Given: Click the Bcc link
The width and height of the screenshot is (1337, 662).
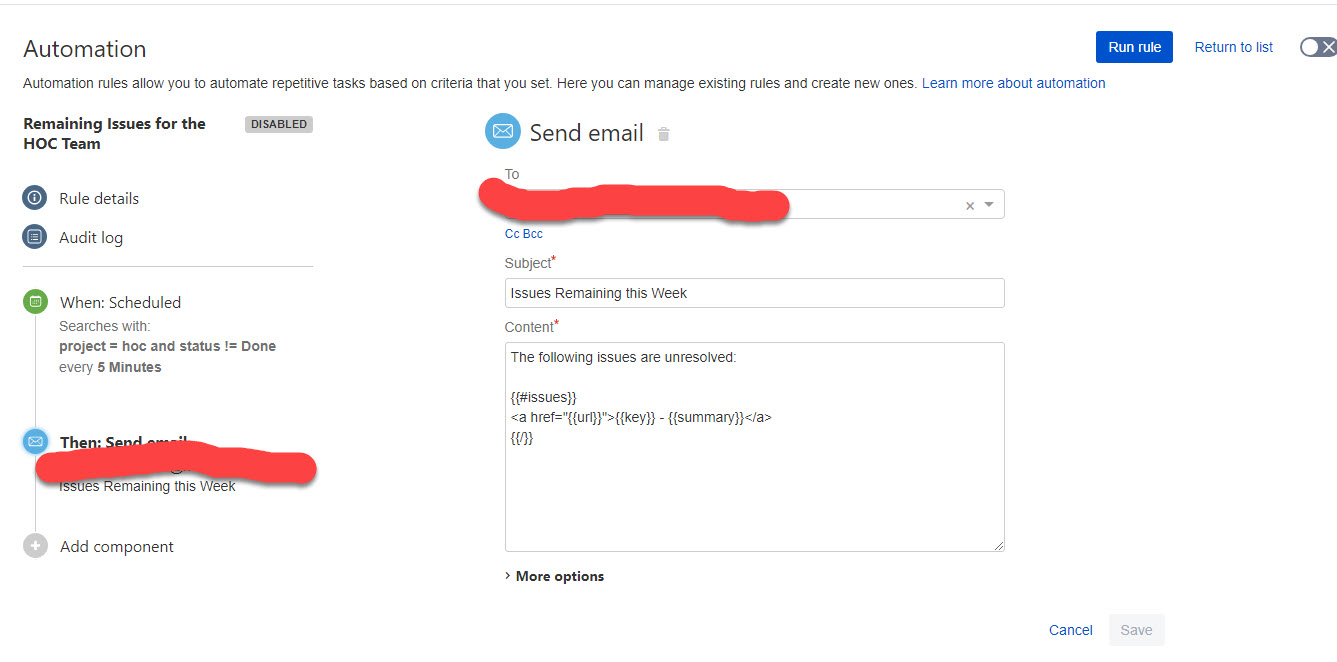Looking at the screenshot, I should pyautogui.click(x=533, y=234).
